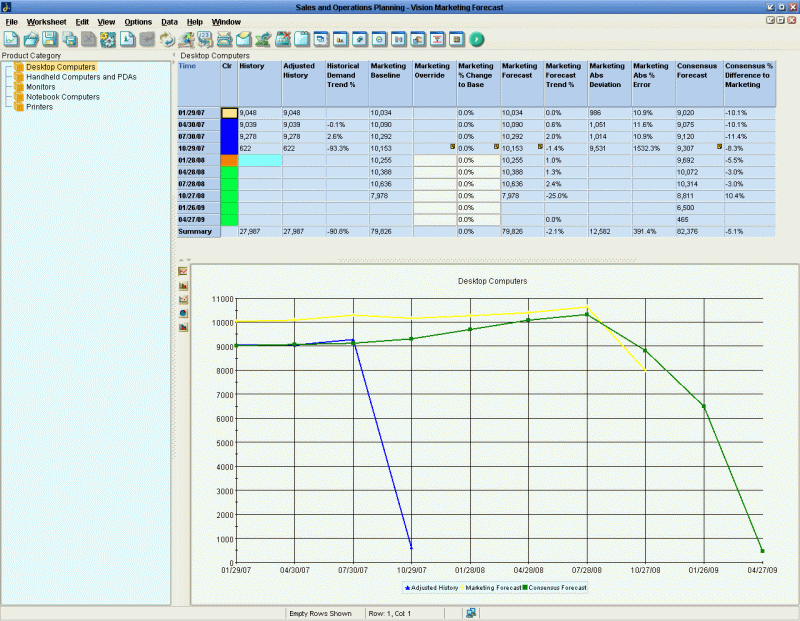This screenshot has height=621, width=800.
Task: Click the Summary row label
Action: 198,232
